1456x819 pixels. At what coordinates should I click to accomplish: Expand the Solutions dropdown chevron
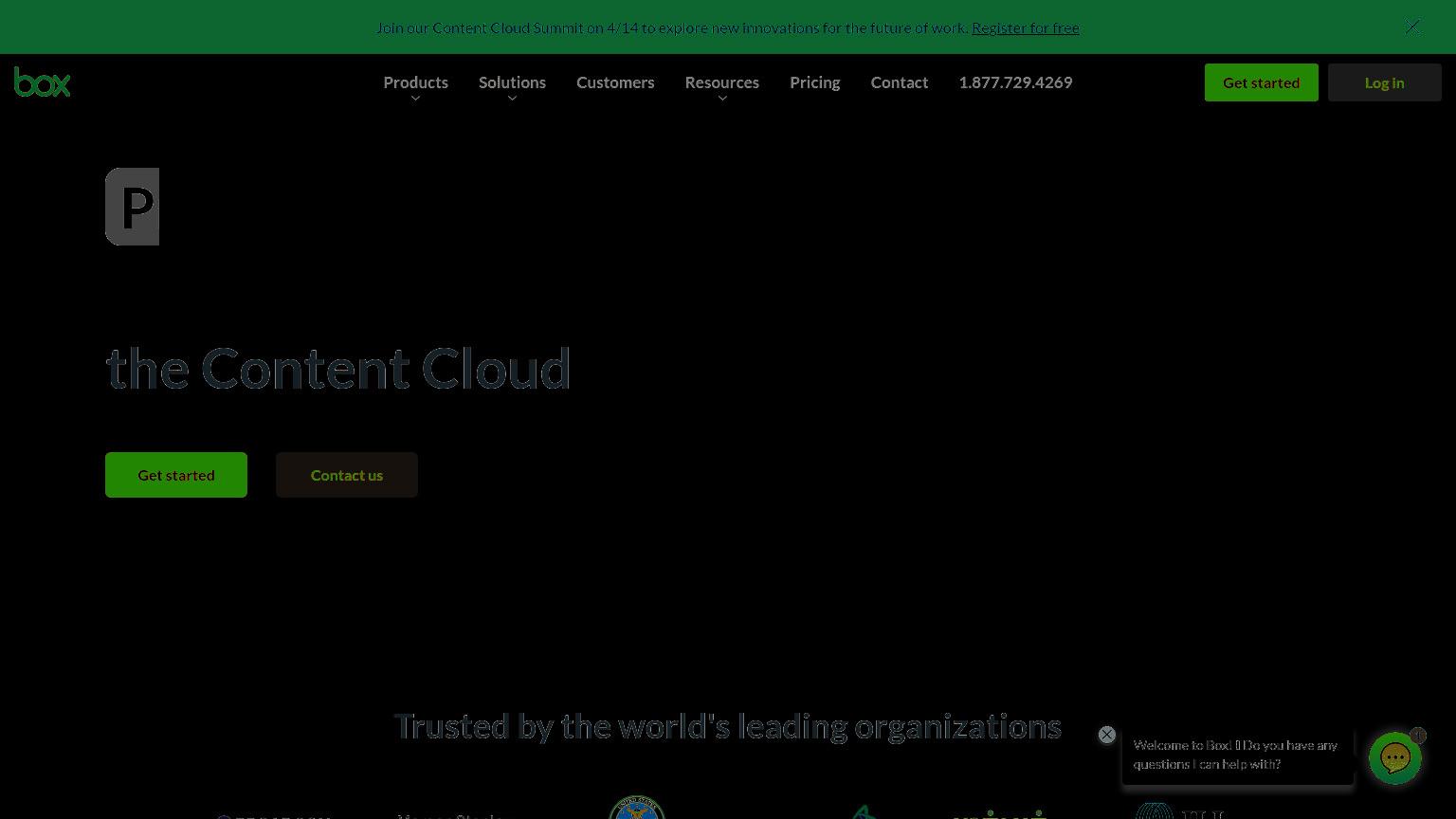click(512, 99)
